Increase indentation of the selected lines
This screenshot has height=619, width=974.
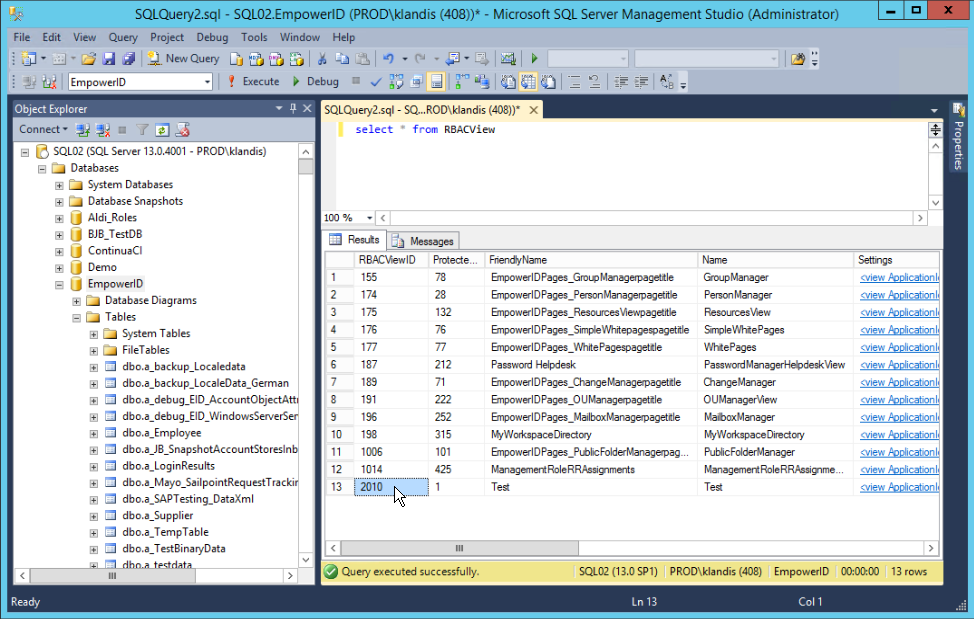(641, 81)
